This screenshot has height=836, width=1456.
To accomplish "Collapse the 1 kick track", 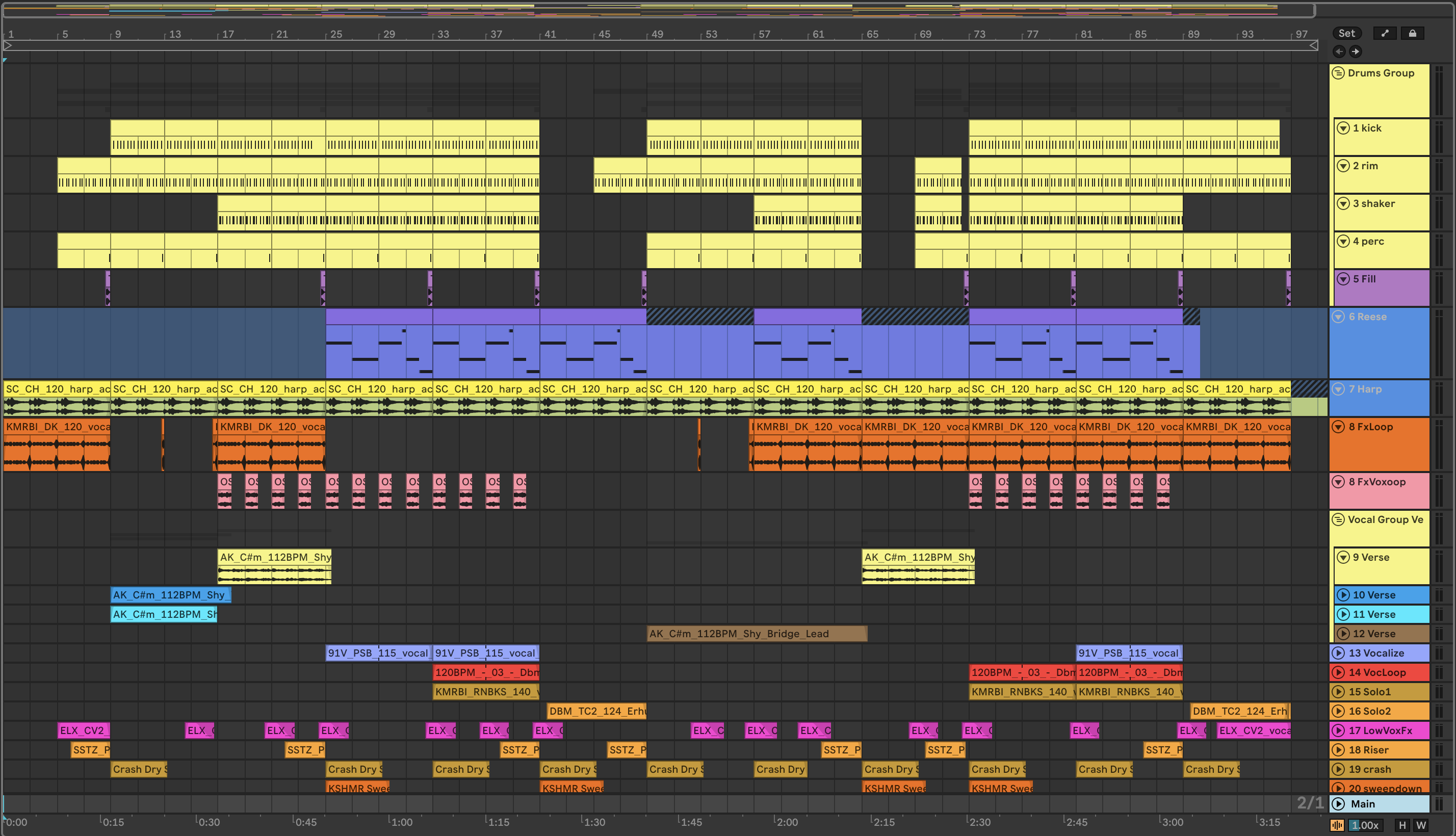I will click(1343, 128).
